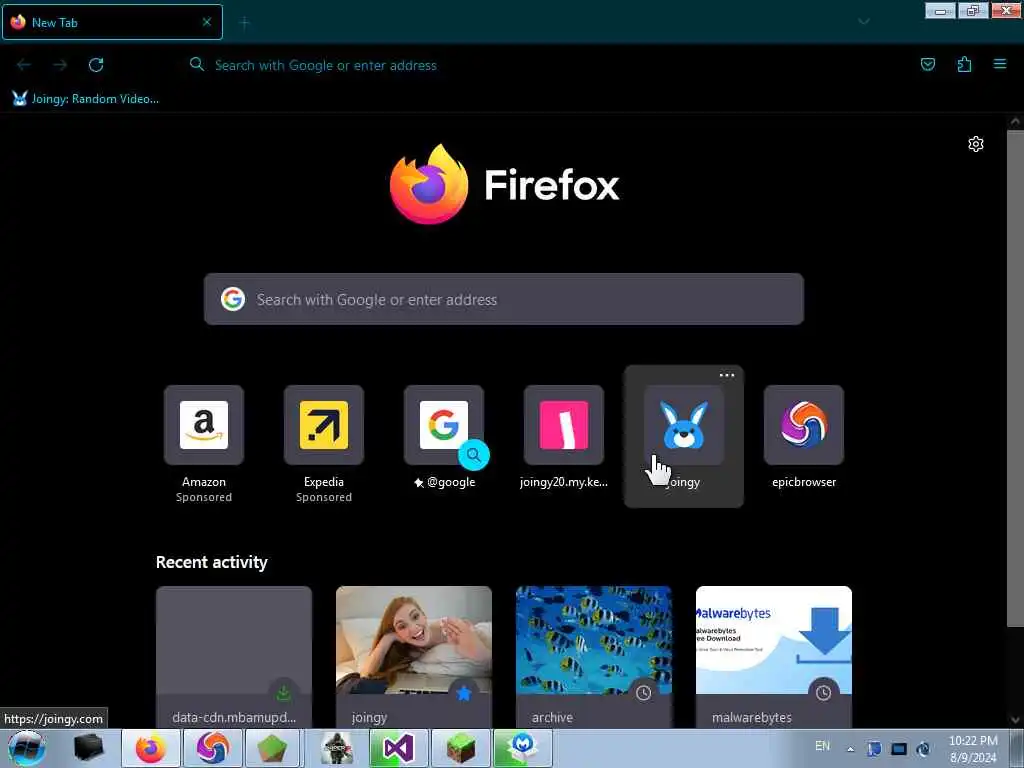Open a new tab with the plus button
This screenshot has width=1024, height=768.
[x=244, y=23]
